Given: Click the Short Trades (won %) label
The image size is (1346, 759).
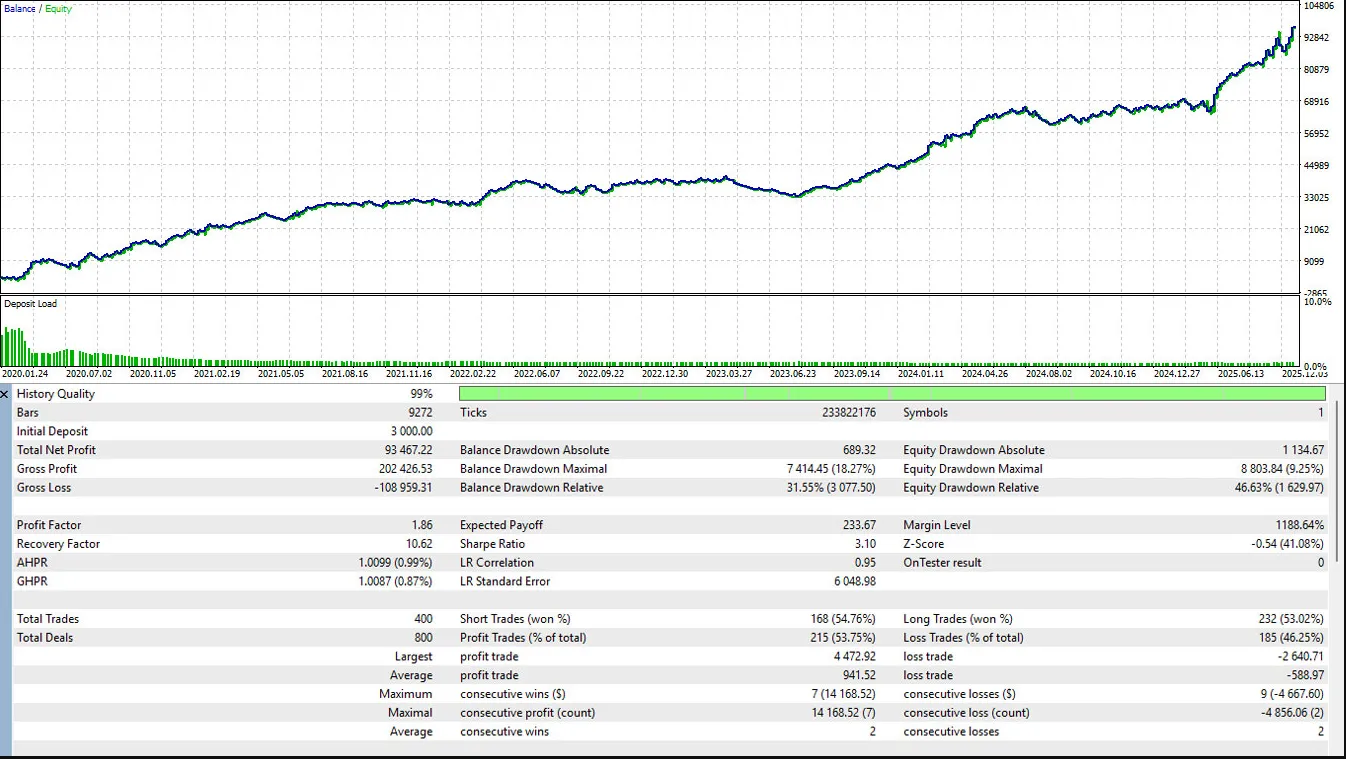Looking at the screenshot, I should coord(515,619).
